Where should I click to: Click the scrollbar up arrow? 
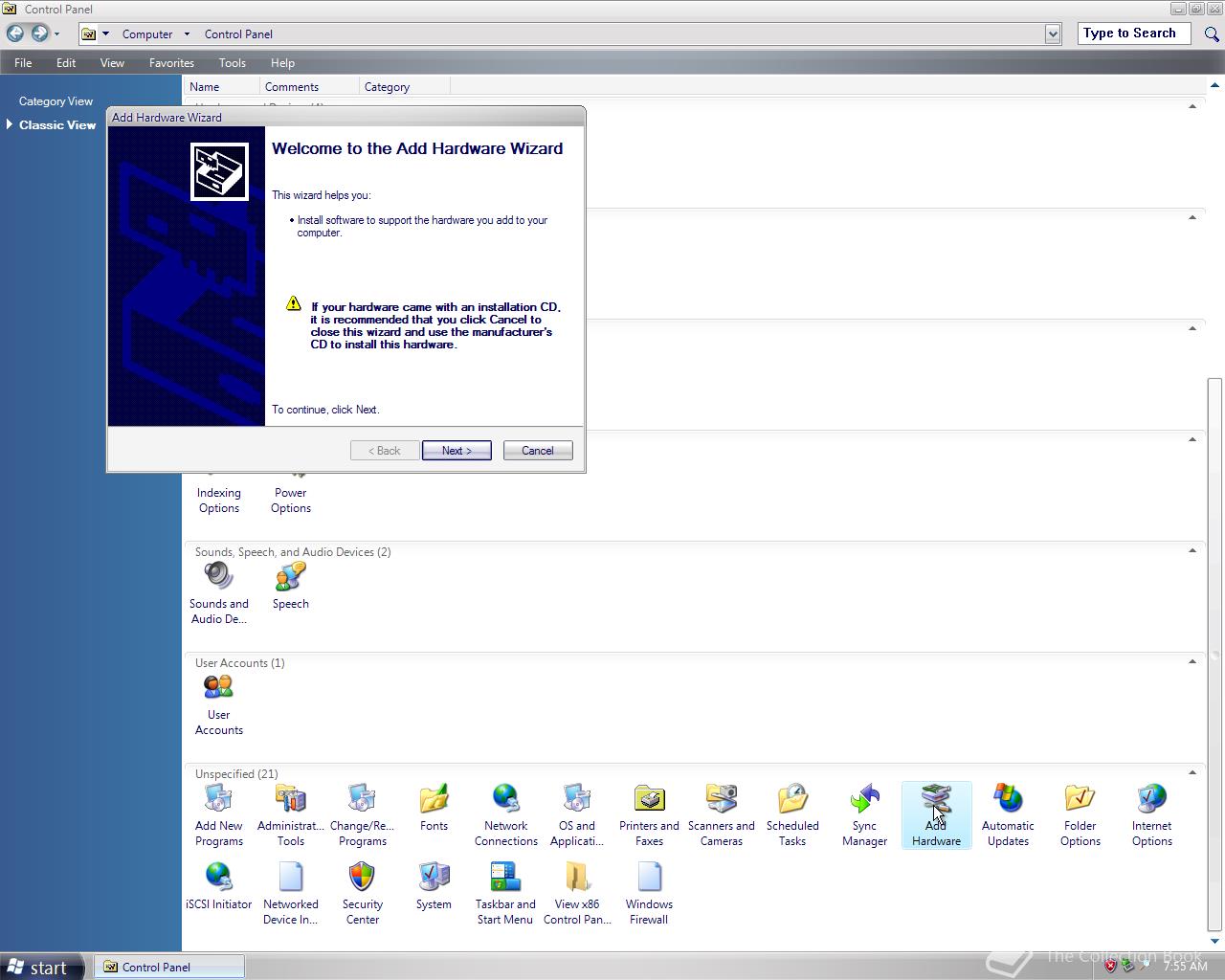[1215, 85]
